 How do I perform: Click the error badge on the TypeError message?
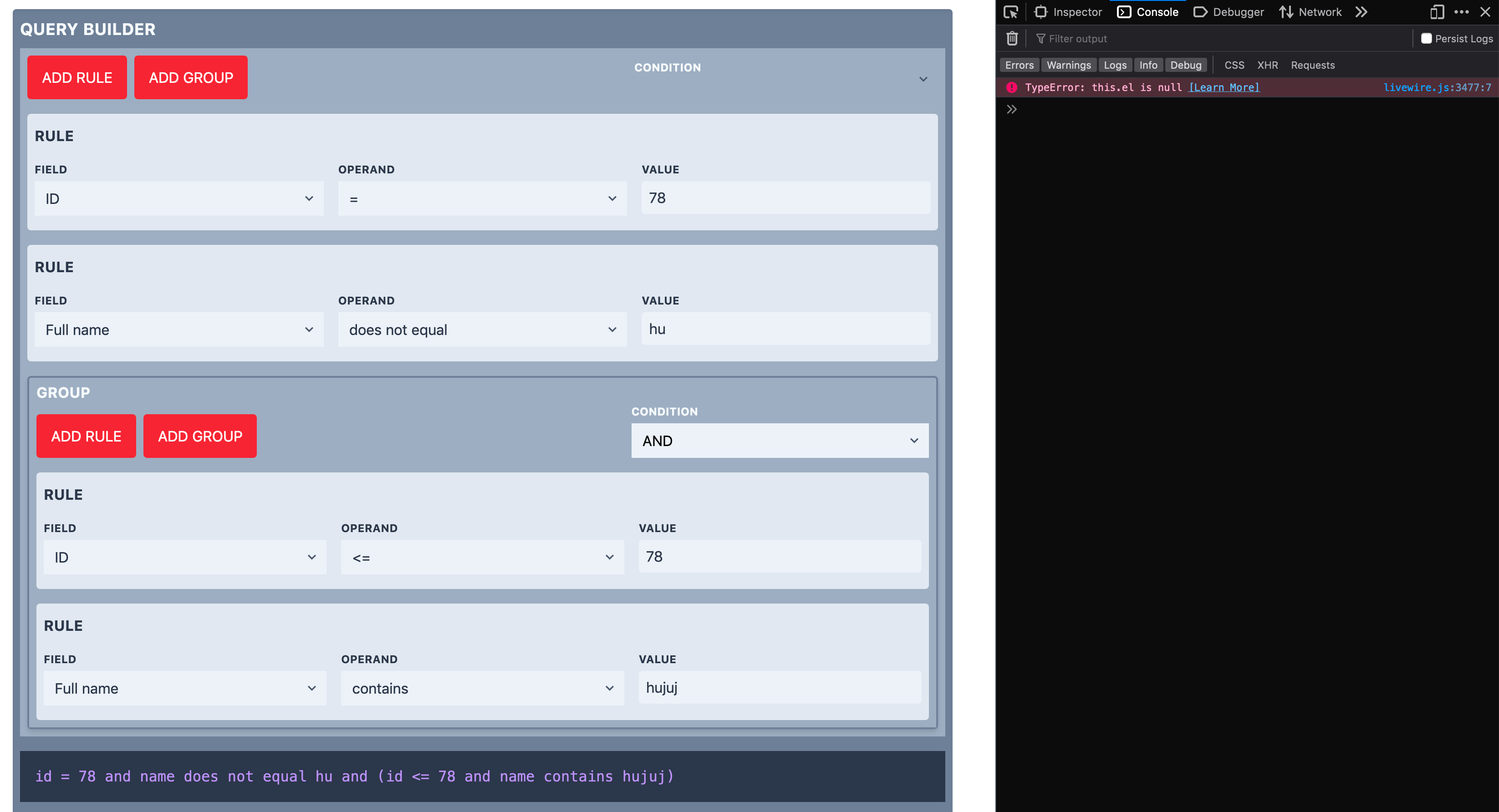pyautogui.click(x=1013, y=87)
